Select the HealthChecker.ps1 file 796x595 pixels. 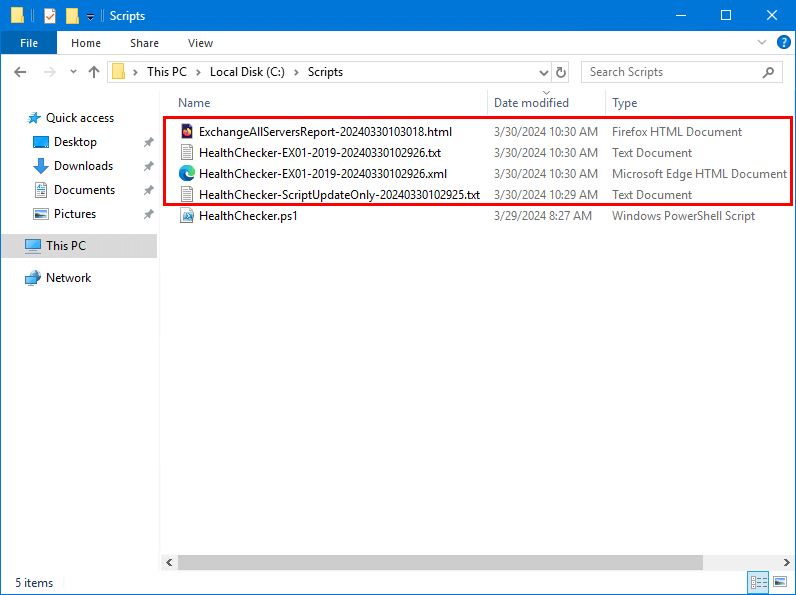pos(248,216)
